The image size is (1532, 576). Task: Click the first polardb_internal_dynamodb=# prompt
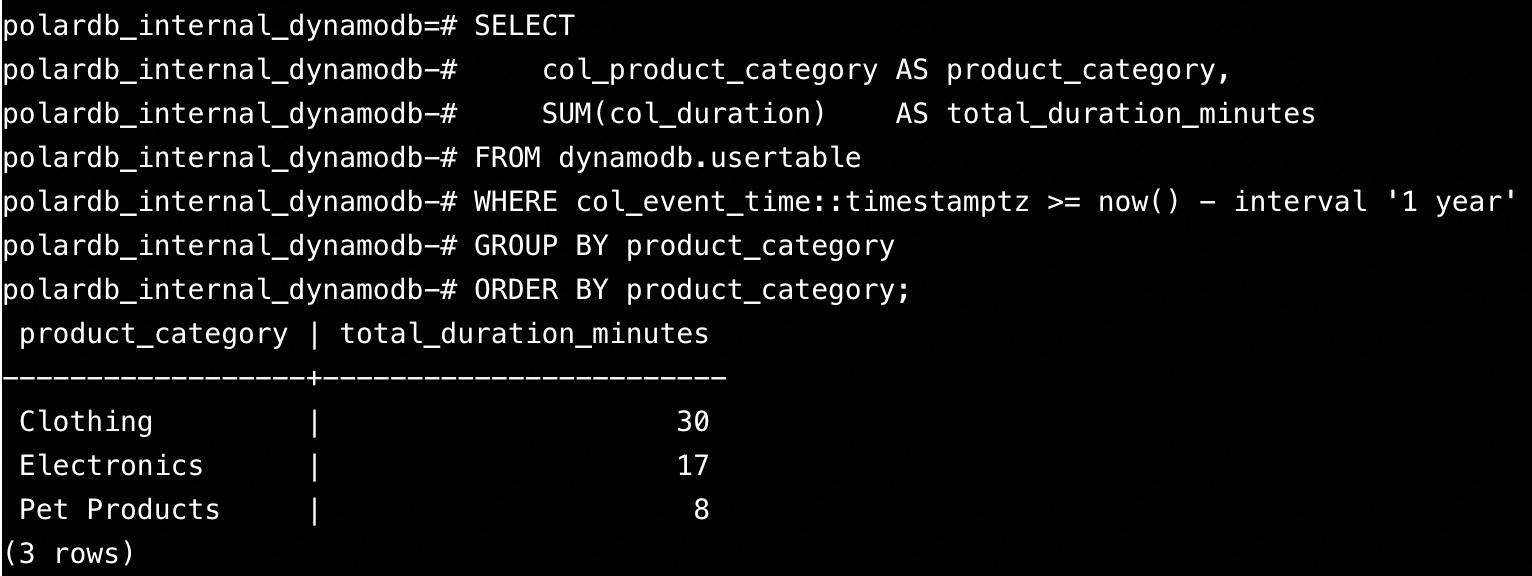[x=230, y=26]
